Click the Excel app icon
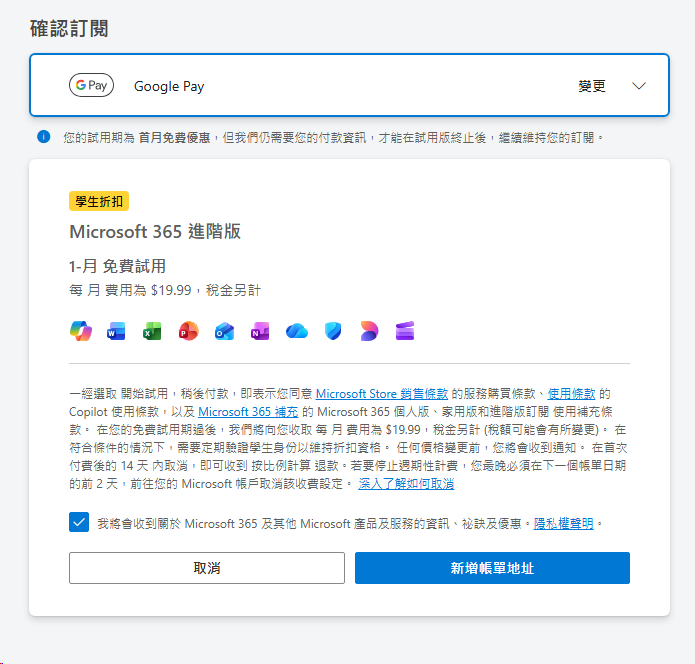The height and width of the screenshot is (664, 695). point(152,331)
